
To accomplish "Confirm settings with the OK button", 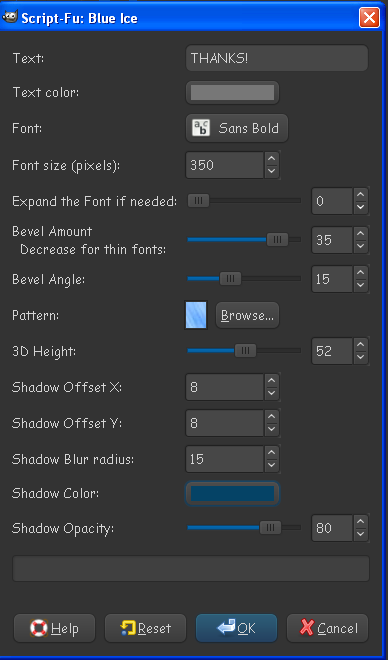I will 237,628.
